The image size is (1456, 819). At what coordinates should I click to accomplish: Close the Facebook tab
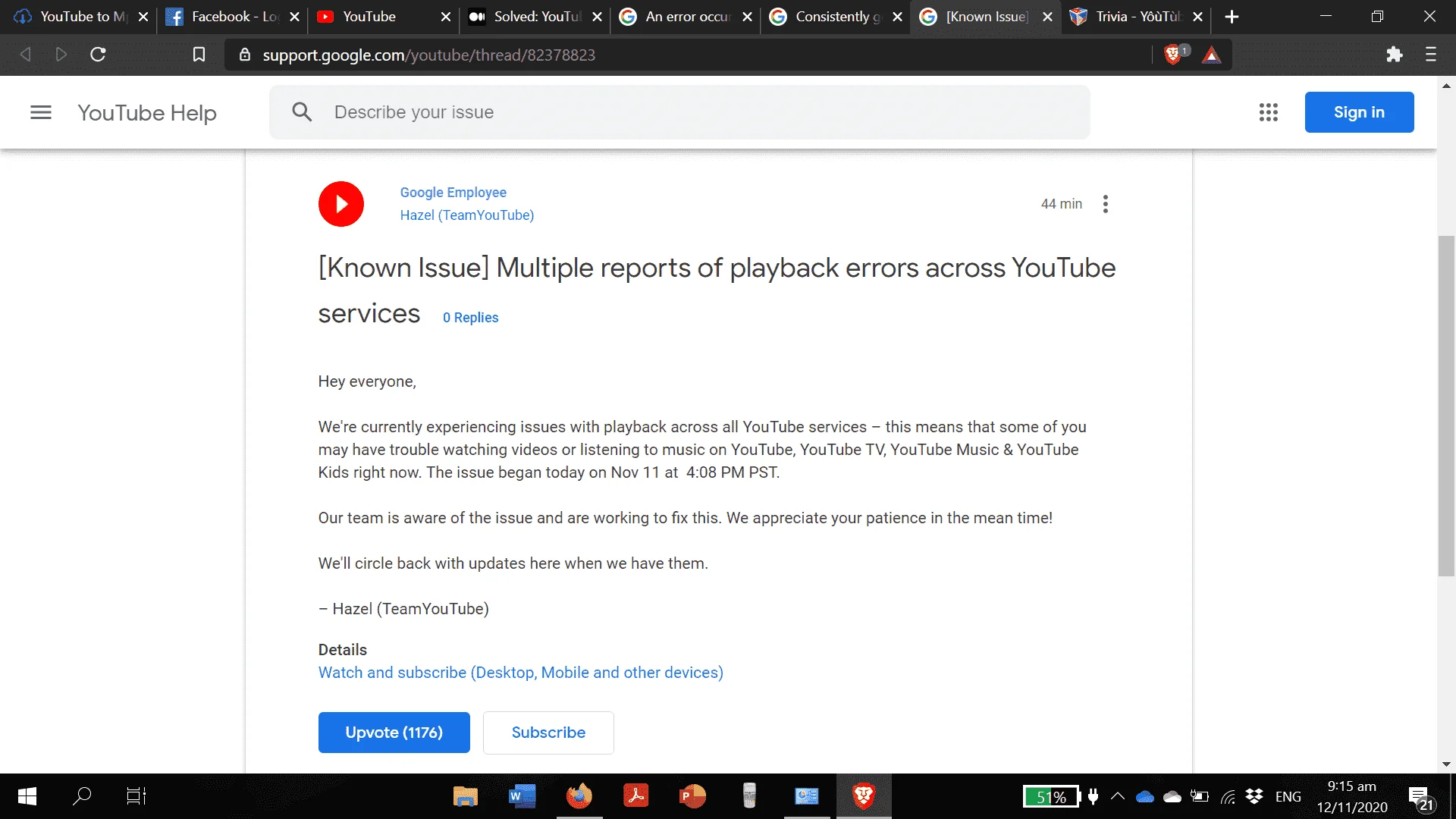click(295, 17)
